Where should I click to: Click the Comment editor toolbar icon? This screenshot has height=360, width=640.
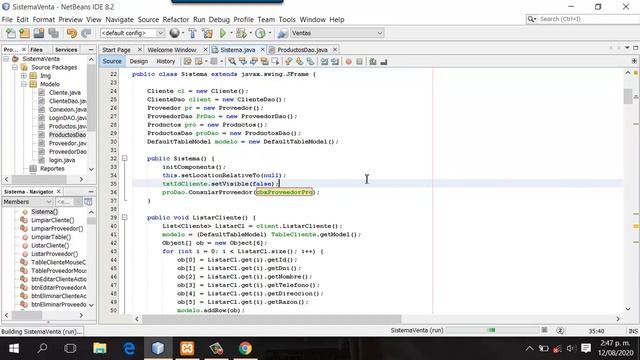(x=373, y=62)
